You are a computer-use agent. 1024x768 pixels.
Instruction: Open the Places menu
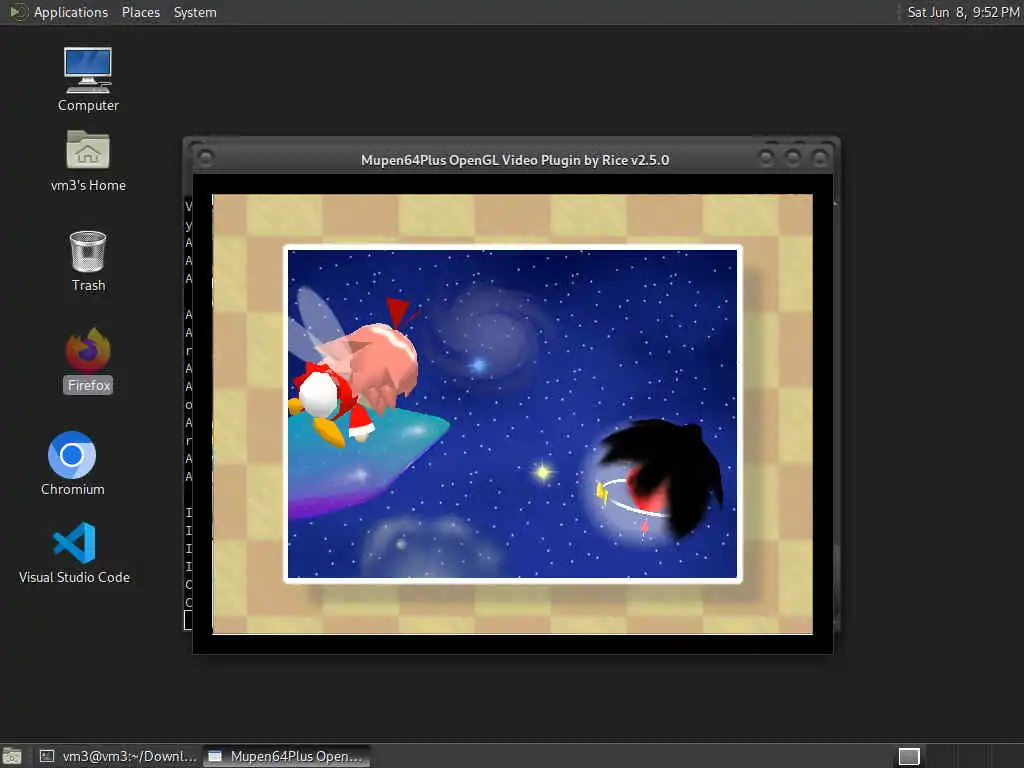point(140,12)
